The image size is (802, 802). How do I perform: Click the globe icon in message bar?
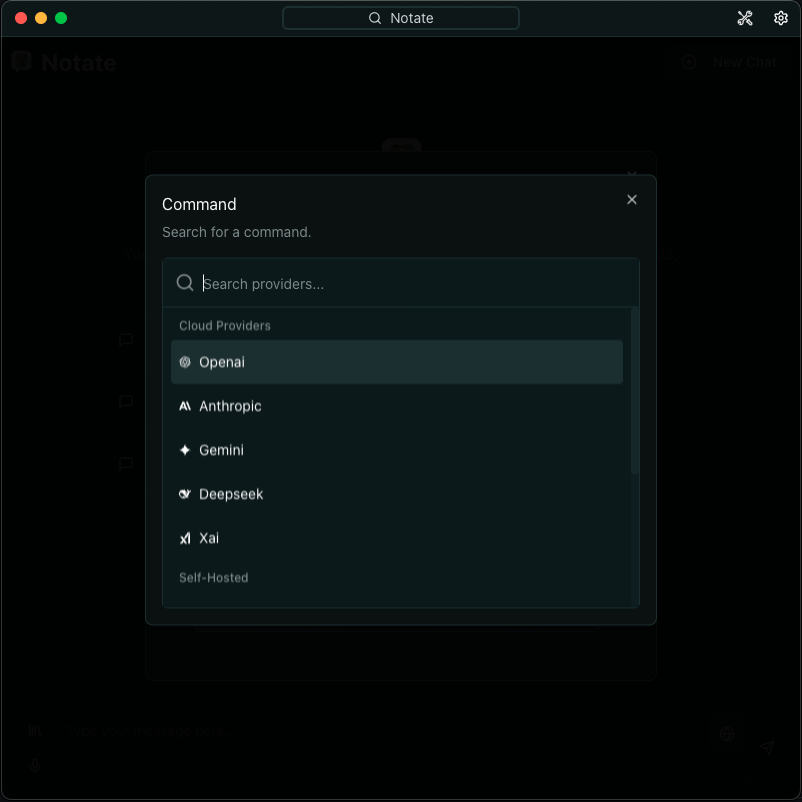coord(727,734)
